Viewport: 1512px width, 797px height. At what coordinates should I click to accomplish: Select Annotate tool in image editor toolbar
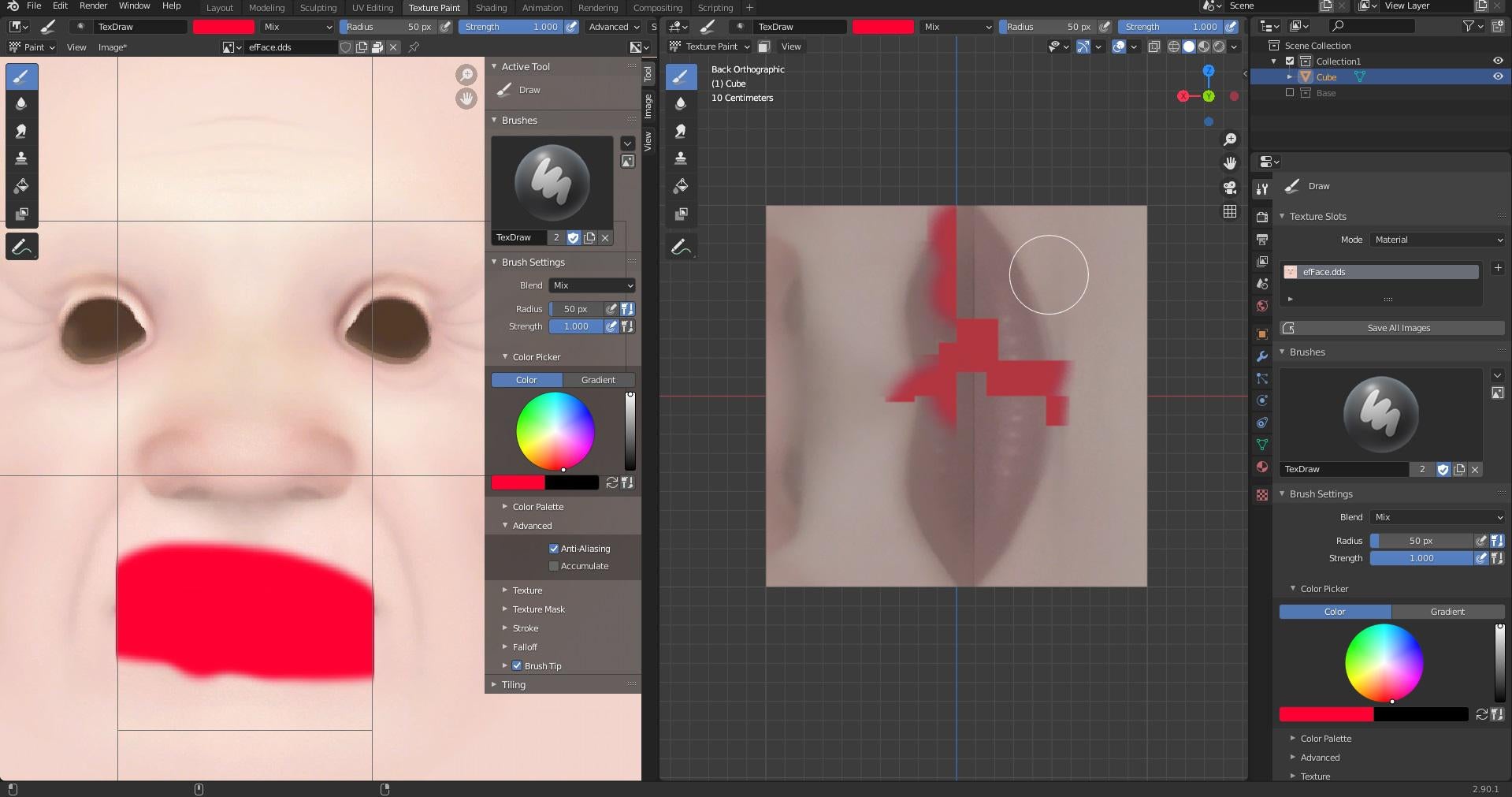(x=21, y=247)
